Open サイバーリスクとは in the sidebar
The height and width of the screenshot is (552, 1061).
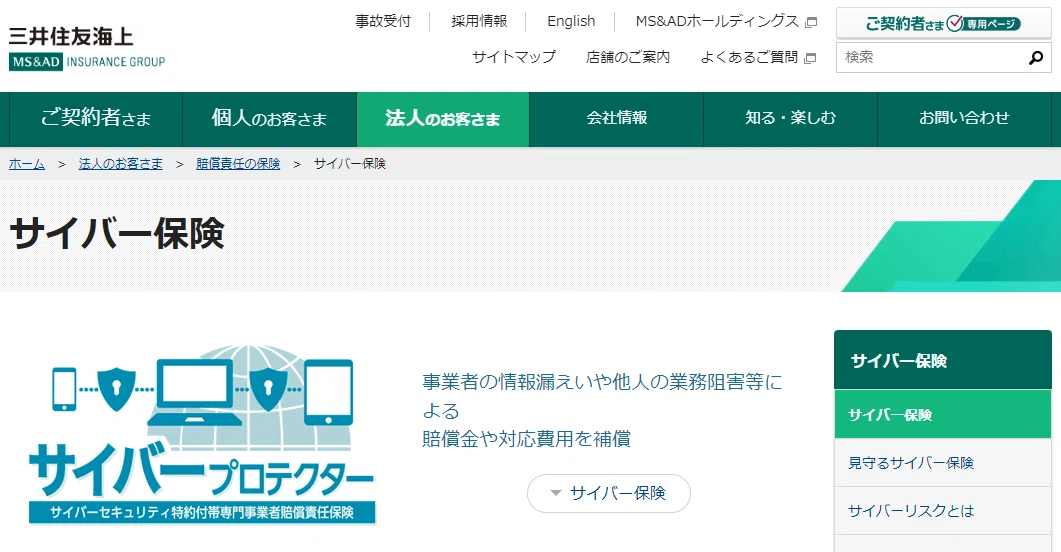coord(943,511)
